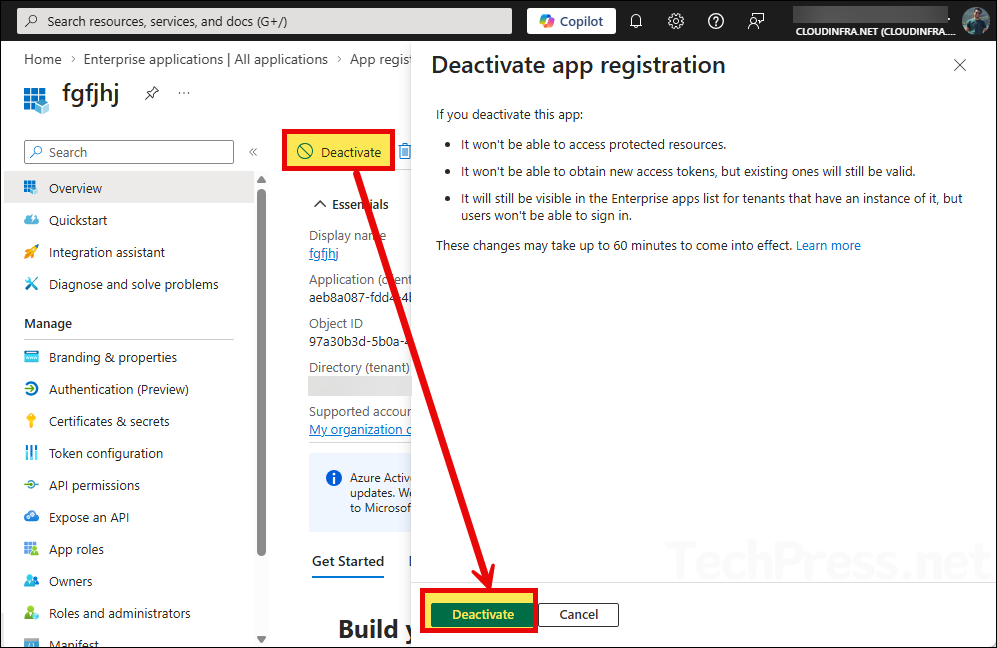Open your profile avatar menu
Viewport: 997px width, 648px height.
[x=976, y=20]
